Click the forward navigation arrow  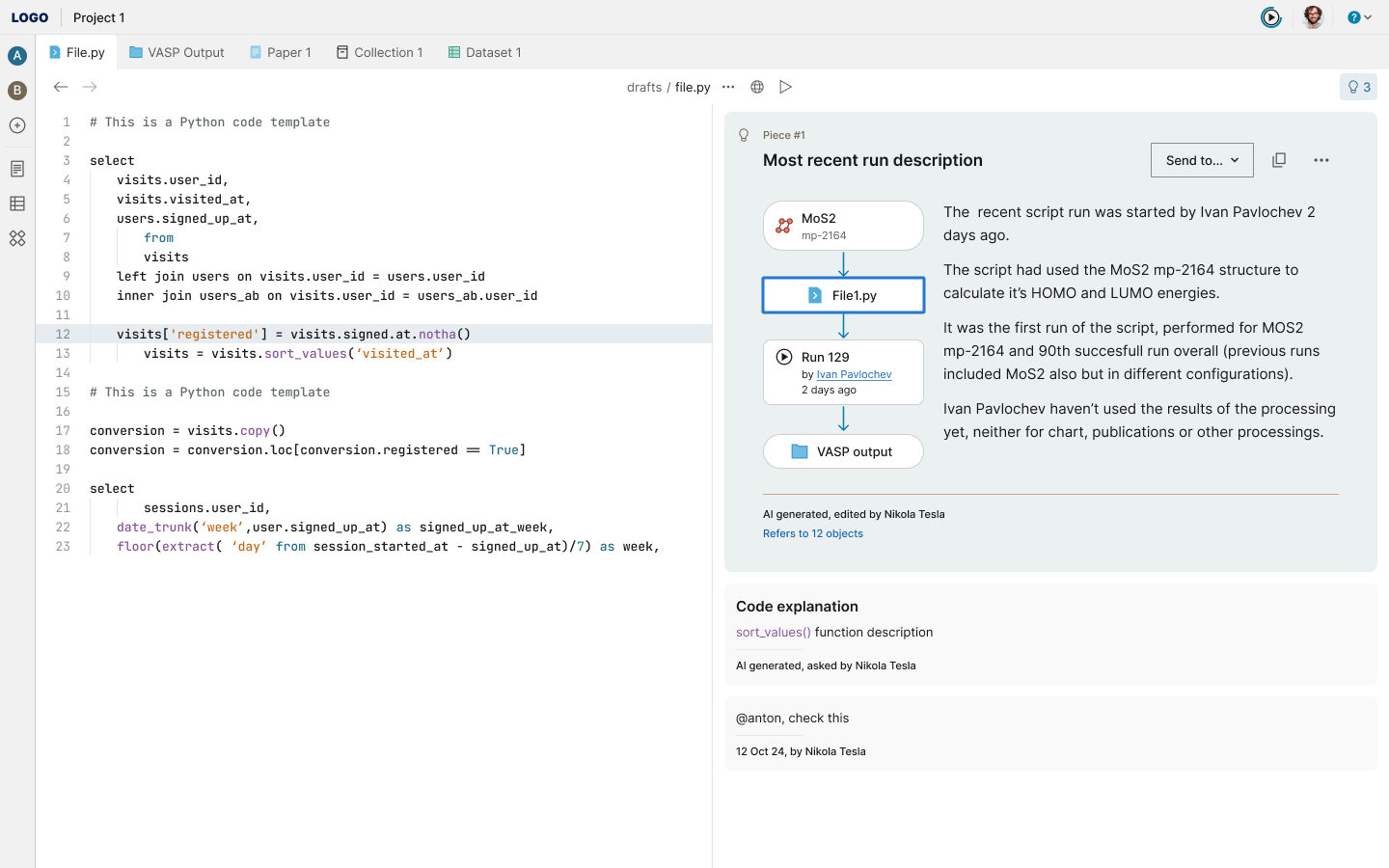90,87
